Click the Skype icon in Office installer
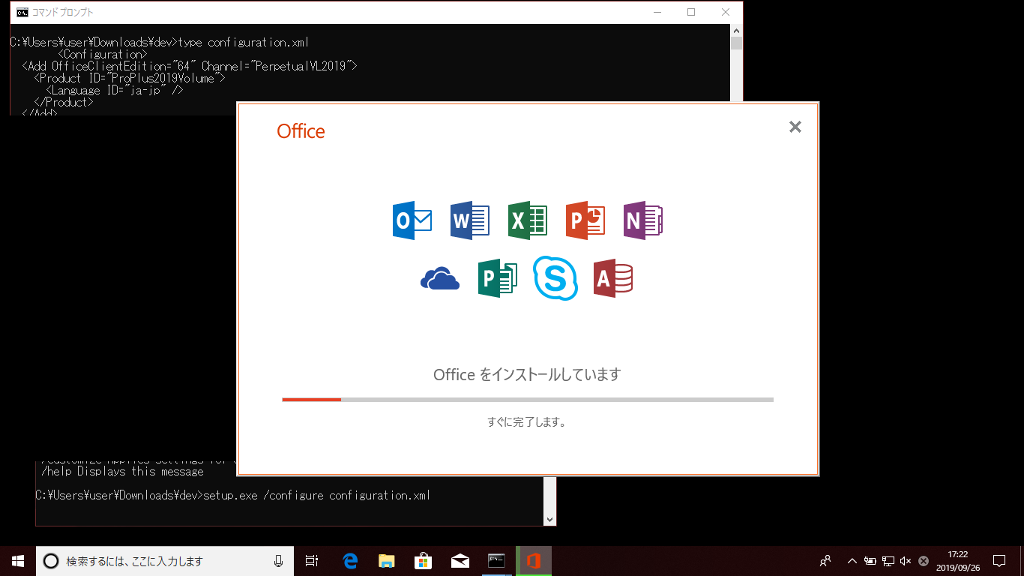The height and width of the screenshot is (576, 1024). tap(555, 278)
